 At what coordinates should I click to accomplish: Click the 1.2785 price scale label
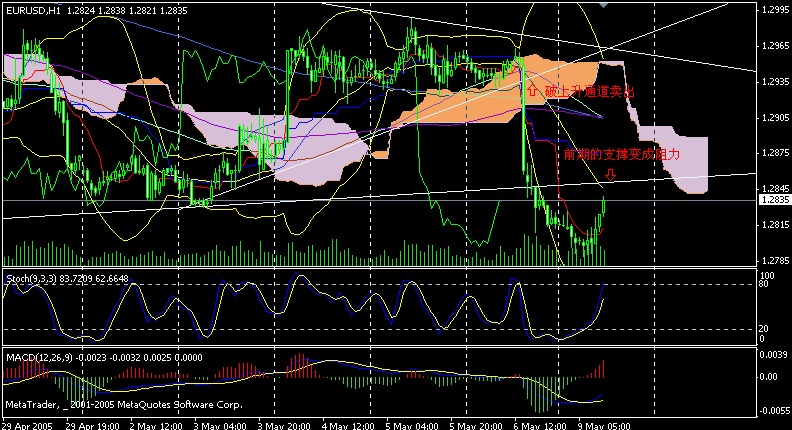(775, 261)
